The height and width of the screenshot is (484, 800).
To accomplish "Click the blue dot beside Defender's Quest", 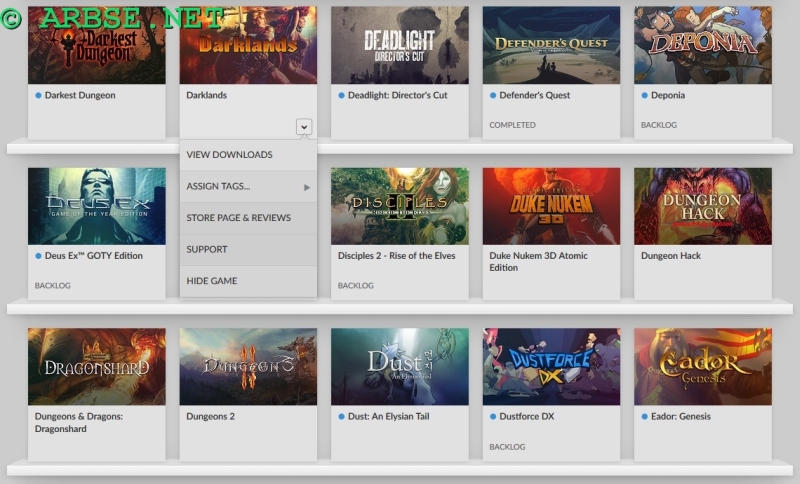I will click(493, 95).
